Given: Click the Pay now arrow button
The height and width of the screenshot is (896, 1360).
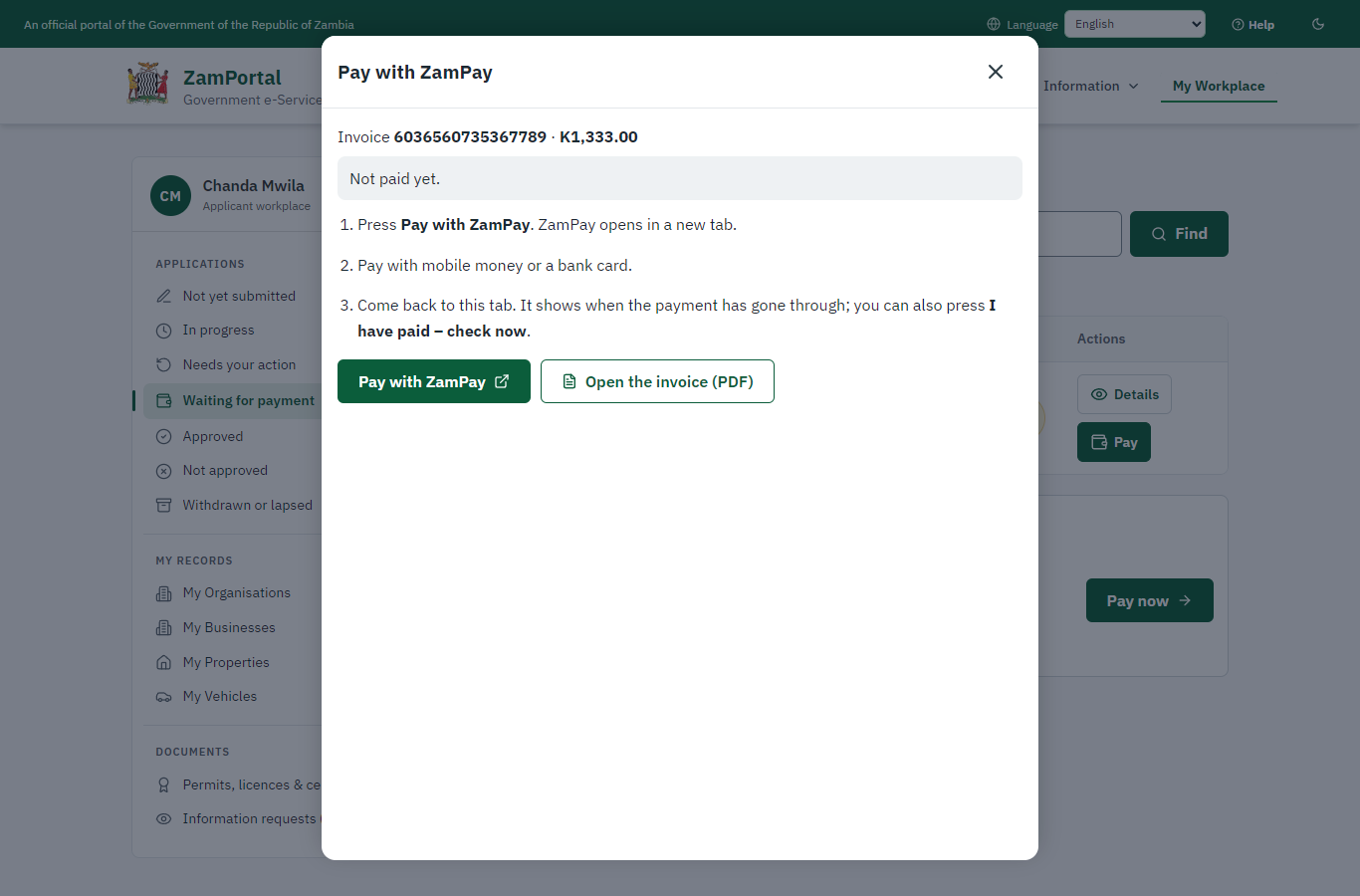Looking at the screenshot, I should (1150, 600).
